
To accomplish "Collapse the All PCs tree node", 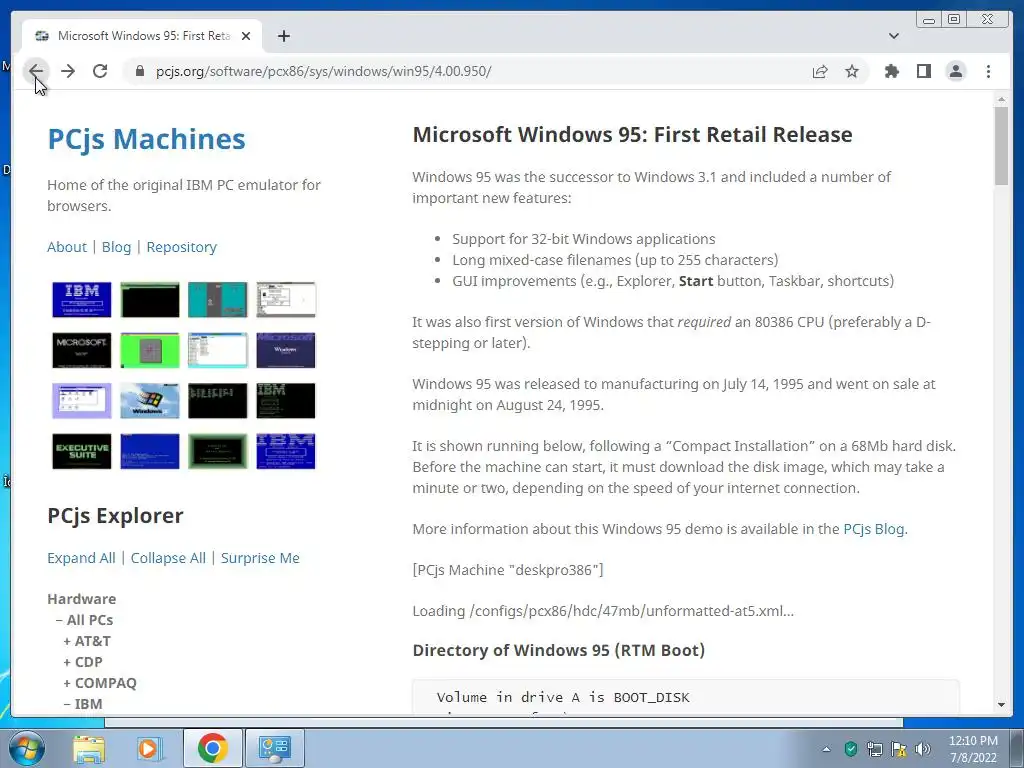I will [84, 620].
